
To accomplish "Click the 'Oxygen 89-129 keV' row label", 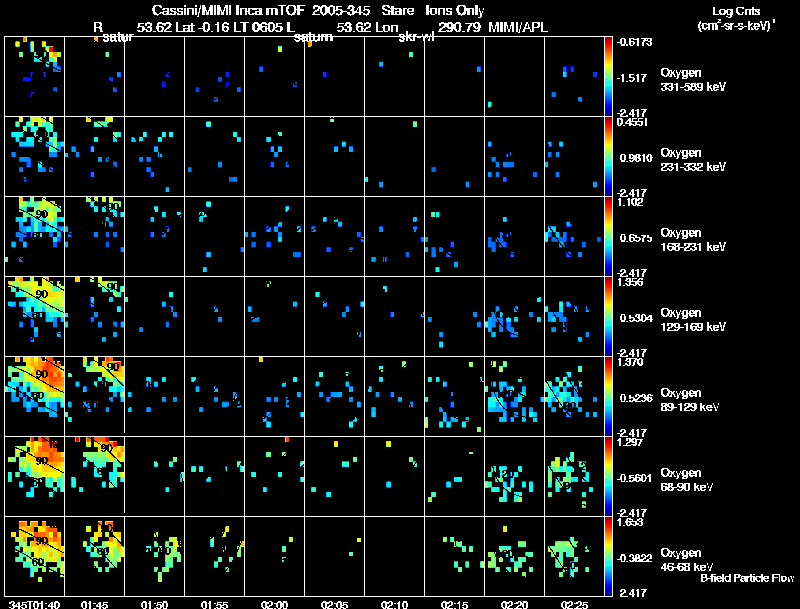I will click(690, 400).
